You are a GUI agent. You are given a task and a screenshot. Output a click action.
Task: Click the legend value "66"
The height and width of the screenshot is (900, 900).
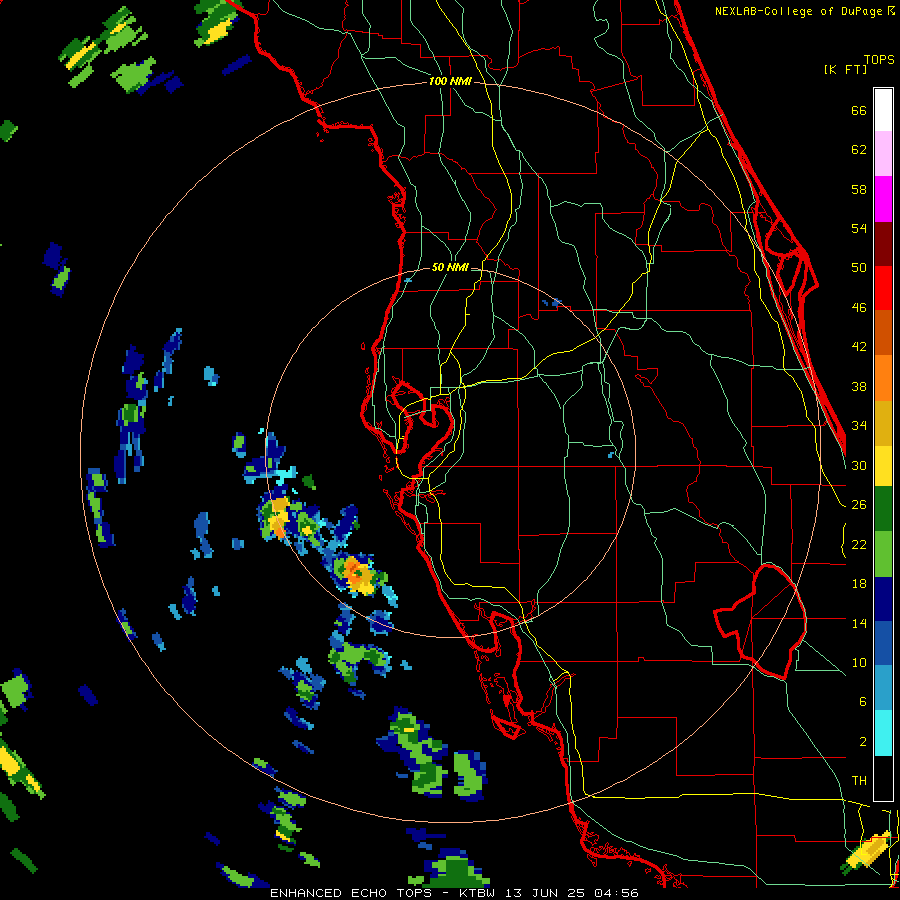tap(859, 111)
